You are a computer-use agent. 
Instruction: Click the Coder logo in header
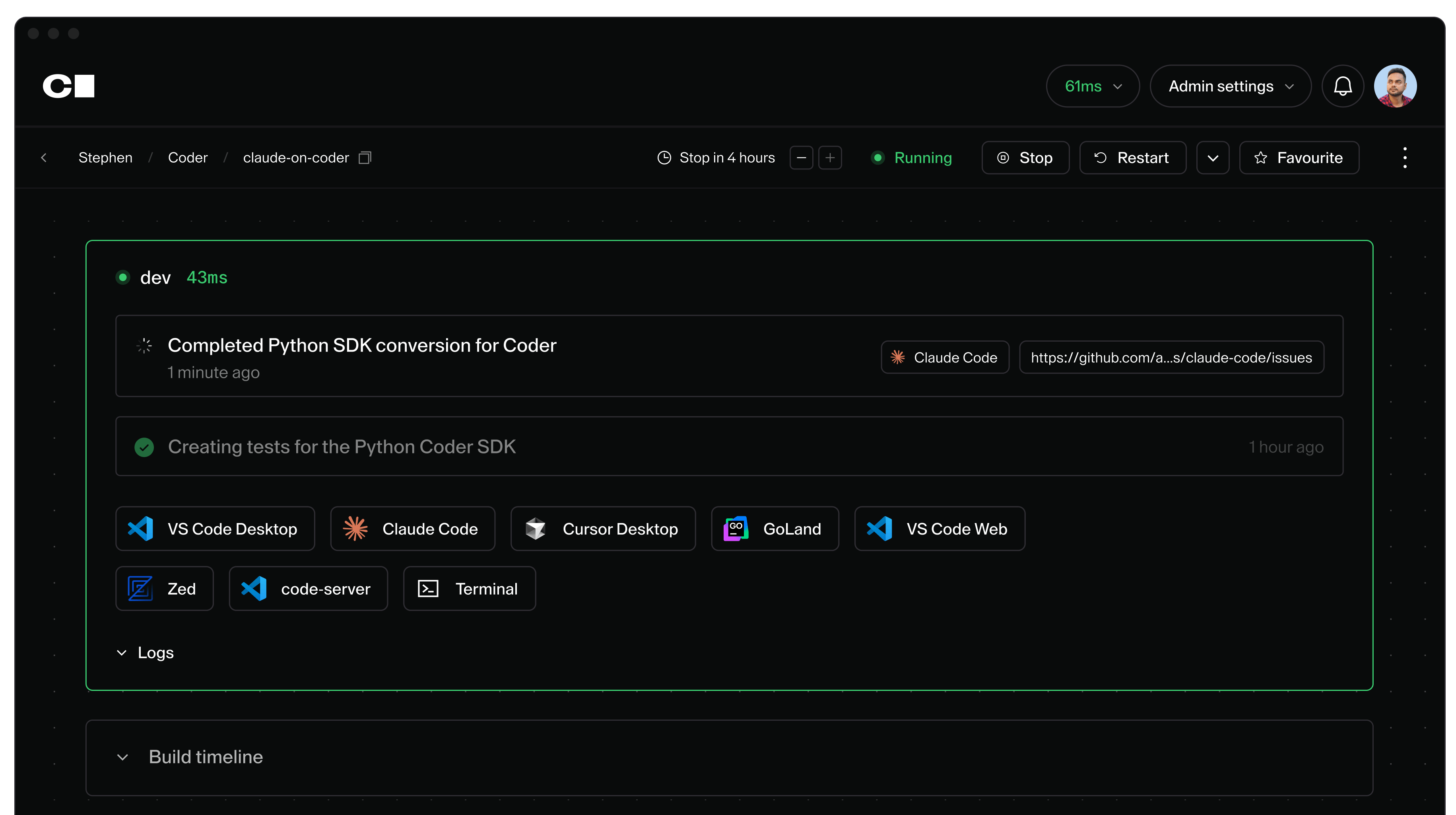tap(68, 86)
